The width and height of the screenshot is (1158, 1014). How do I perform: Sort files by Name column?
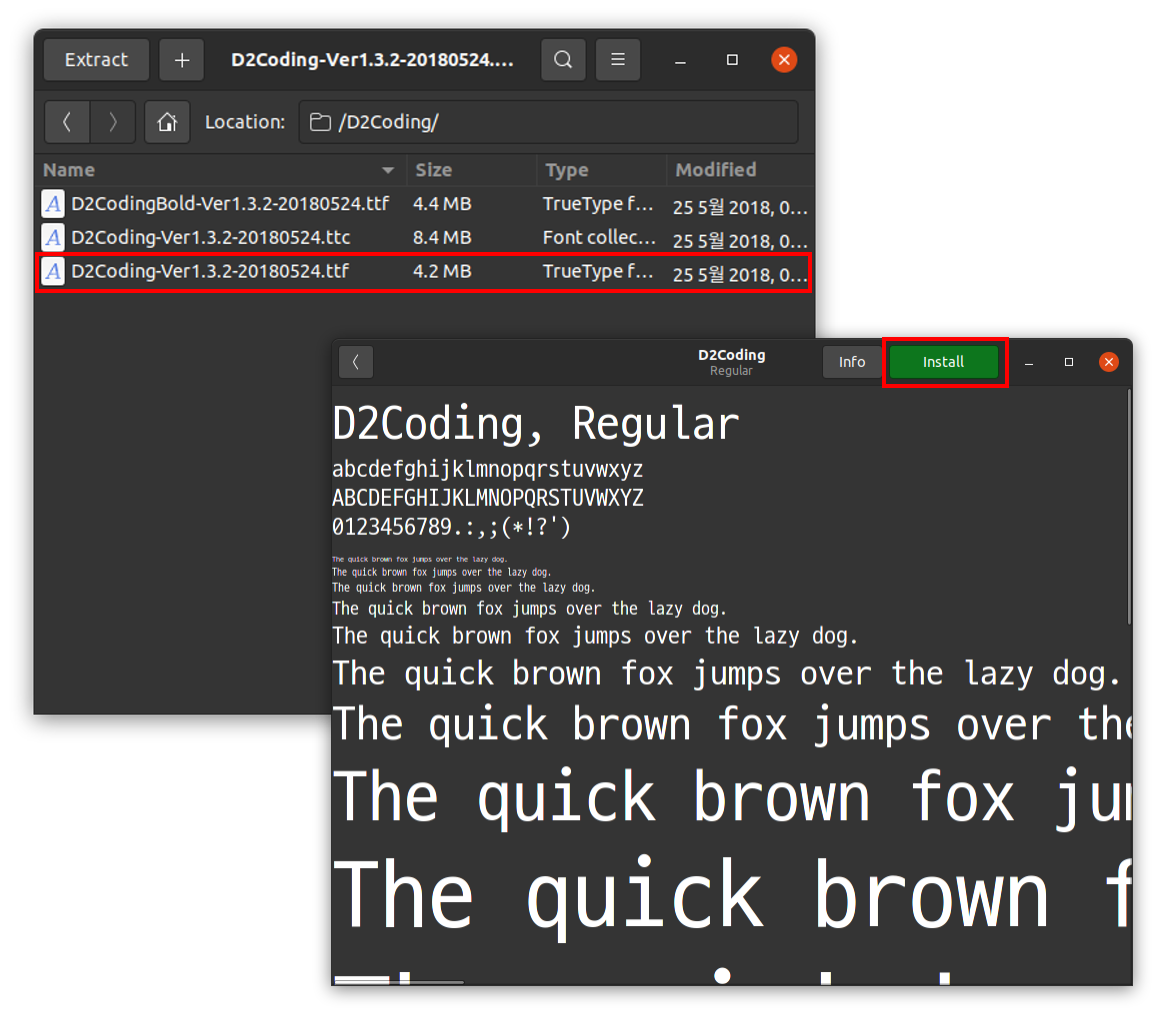pos(220,171)
